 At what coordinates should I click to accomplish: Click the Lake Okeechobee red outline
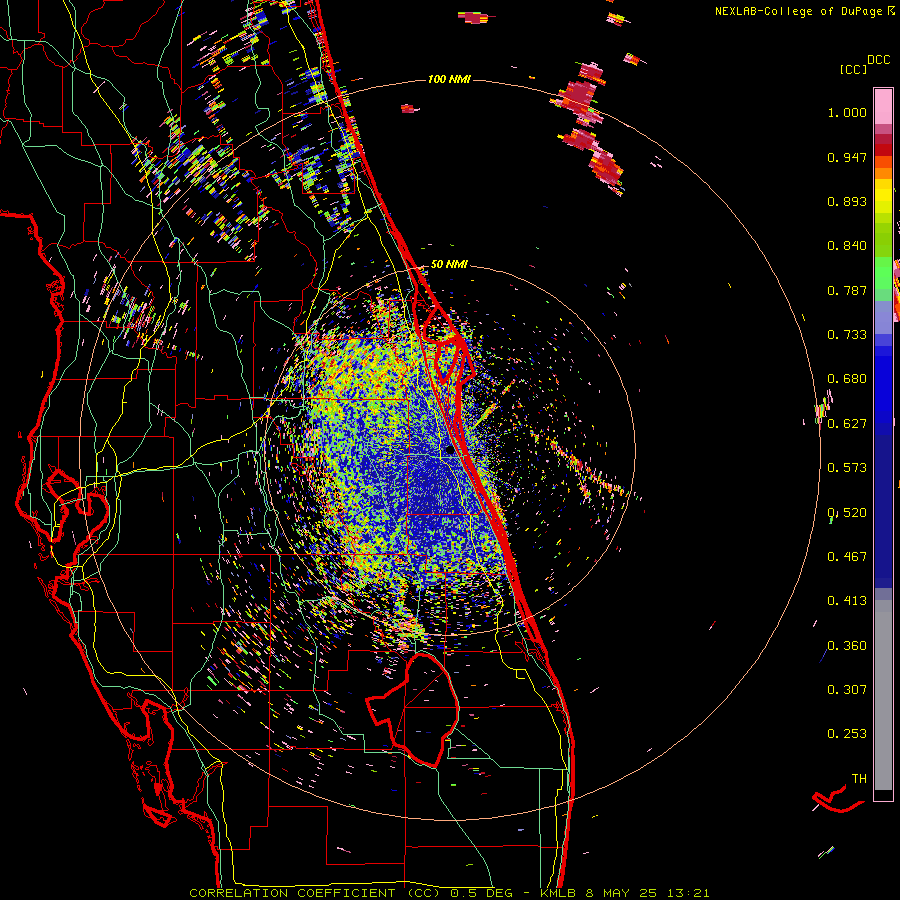click(413, 709)
